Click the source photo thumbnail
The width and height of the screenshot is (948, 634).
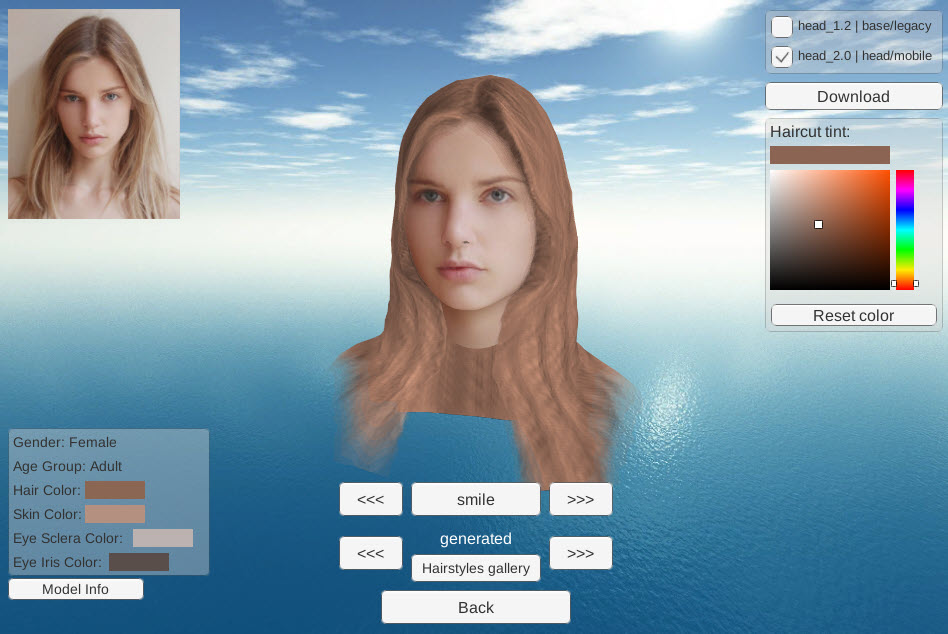tap(94, 114)
